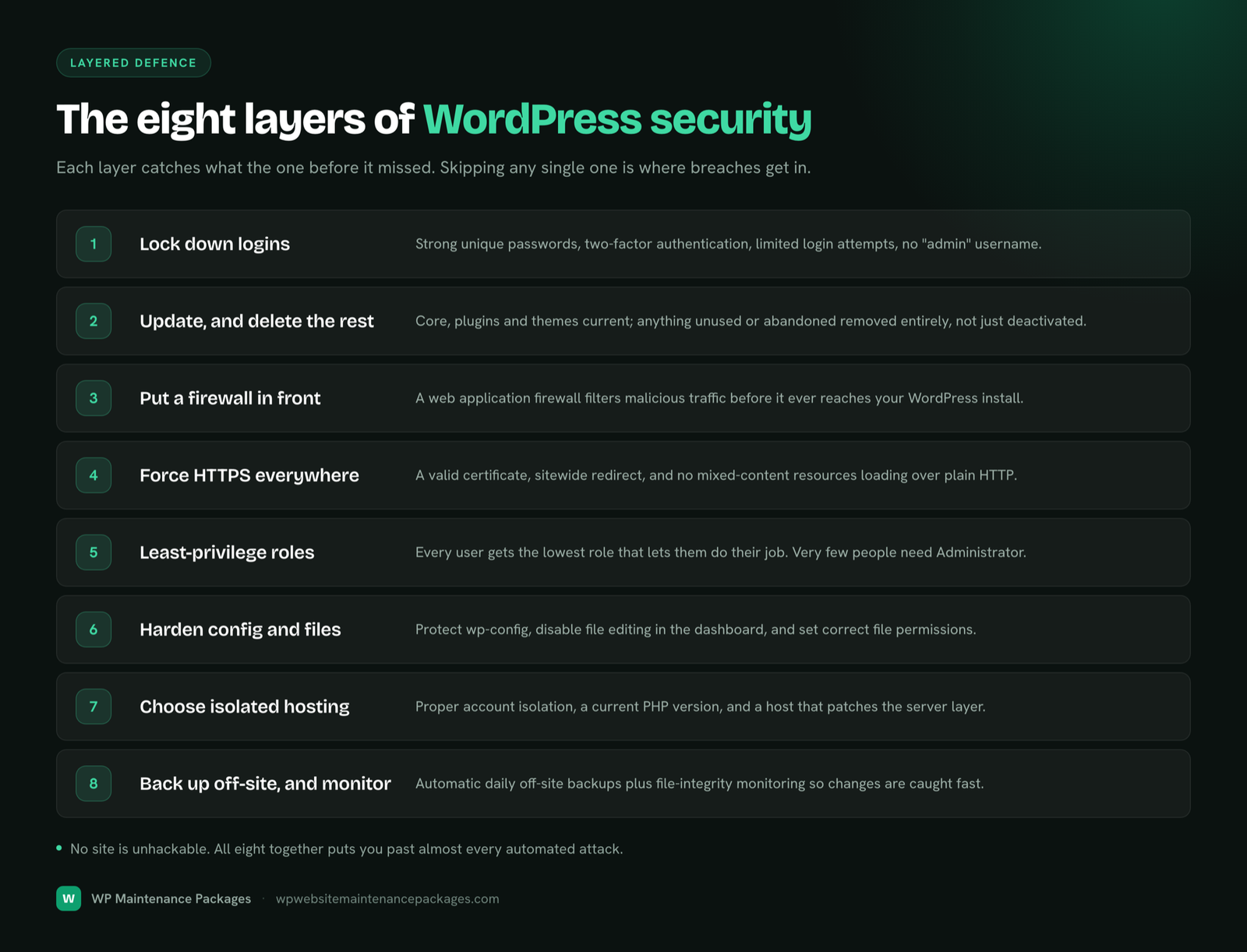The width and height of the screenshot is (1247, 952).
Task: Click the number 2 badge icon
Action: click(94, 321)
